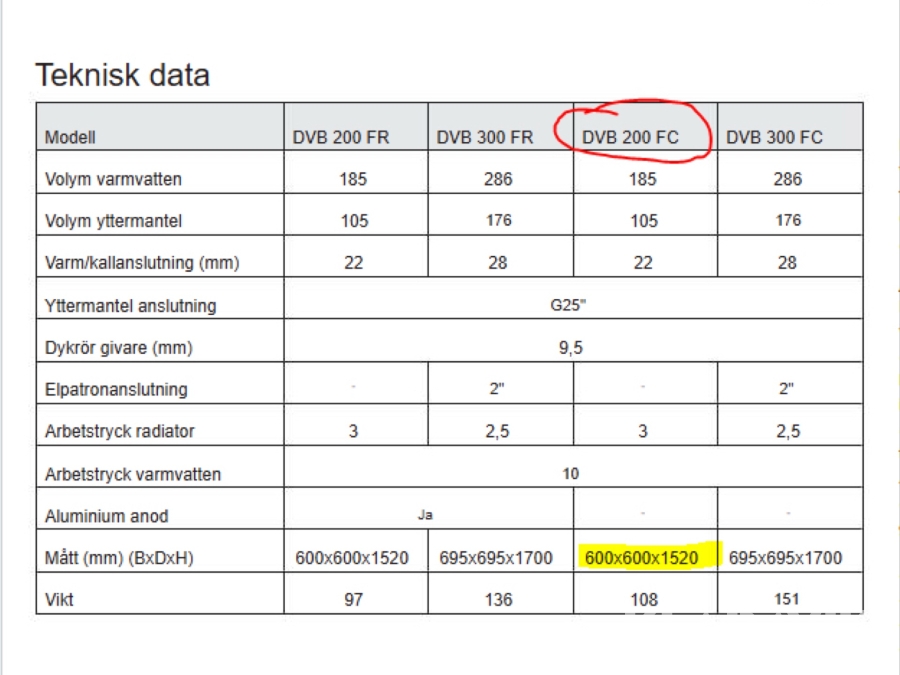Select the "Ja" value for Aluminium anod
The image size is (900, 675).
pos(426,516)
